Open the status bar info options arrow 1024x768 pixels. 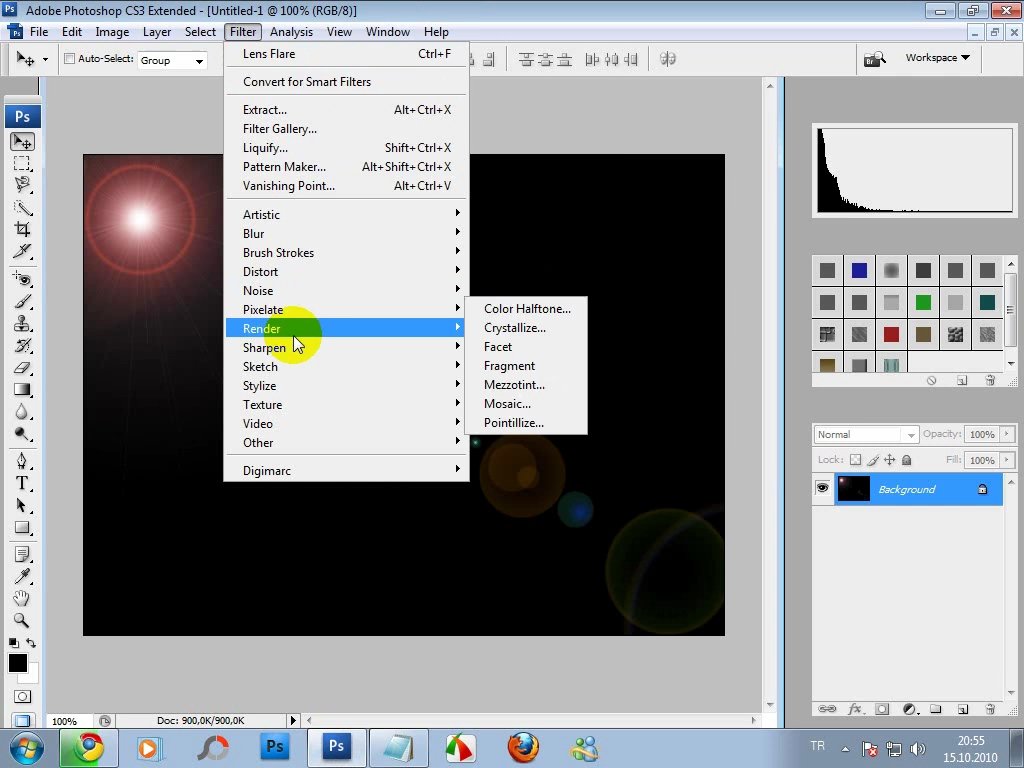293,720
